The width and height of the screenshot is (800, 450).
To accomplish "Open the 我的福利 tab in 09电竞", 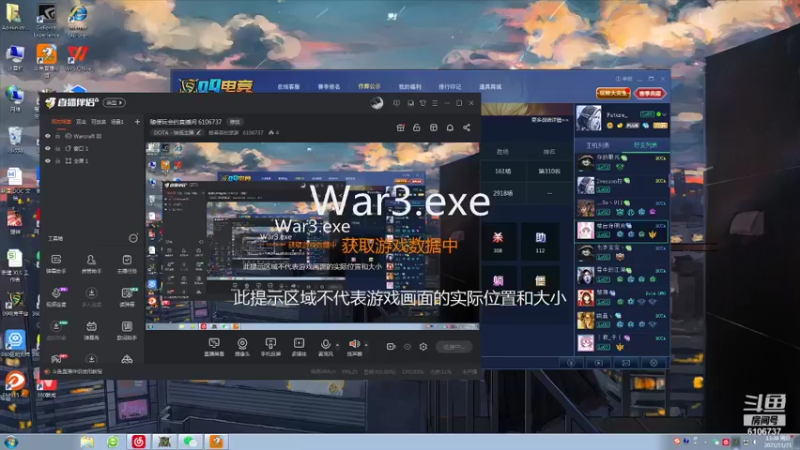I will tap(410, 87).
